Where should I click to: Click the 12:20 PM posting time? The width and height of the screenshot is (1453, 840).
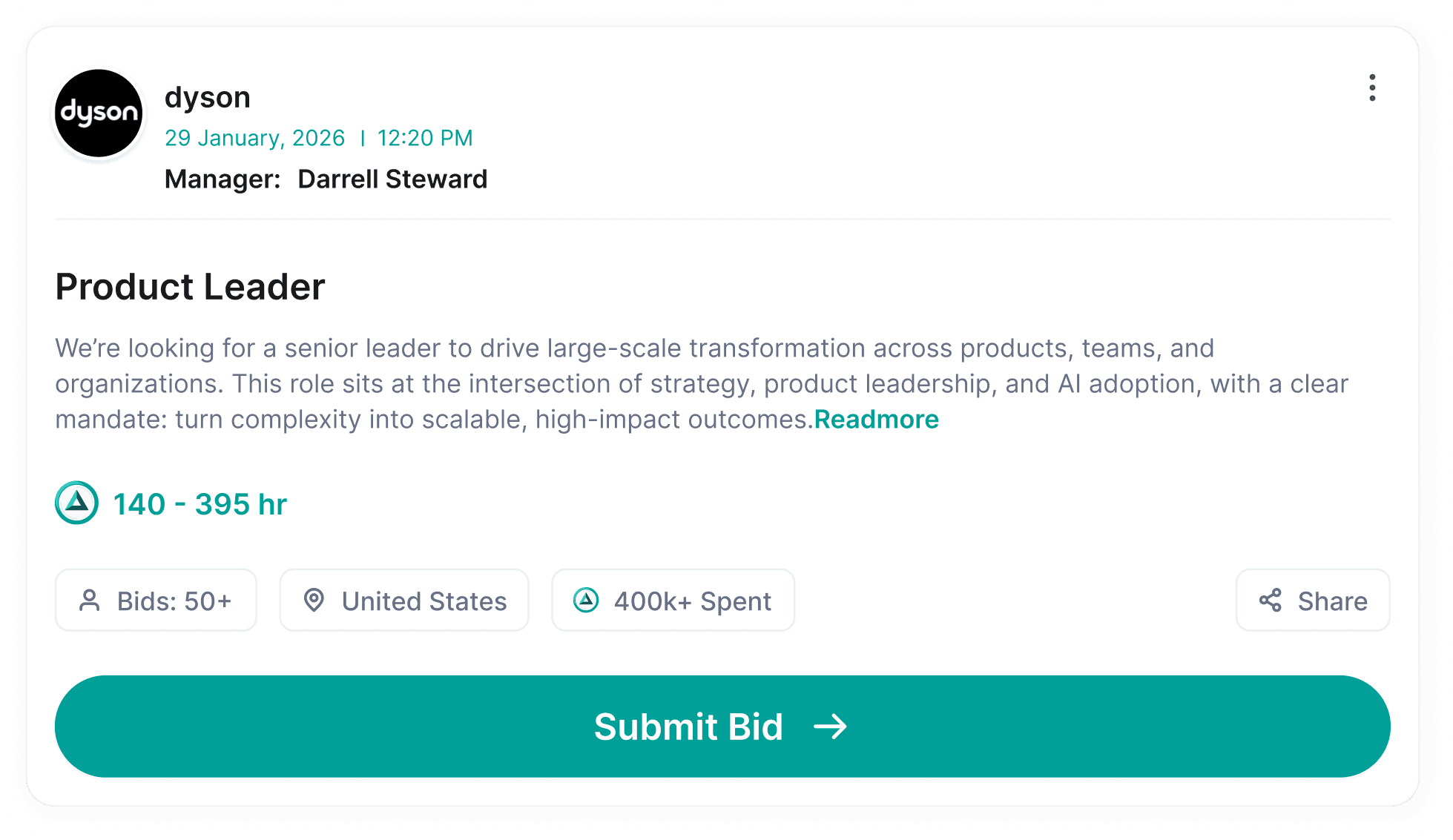[x=424, y=138]
